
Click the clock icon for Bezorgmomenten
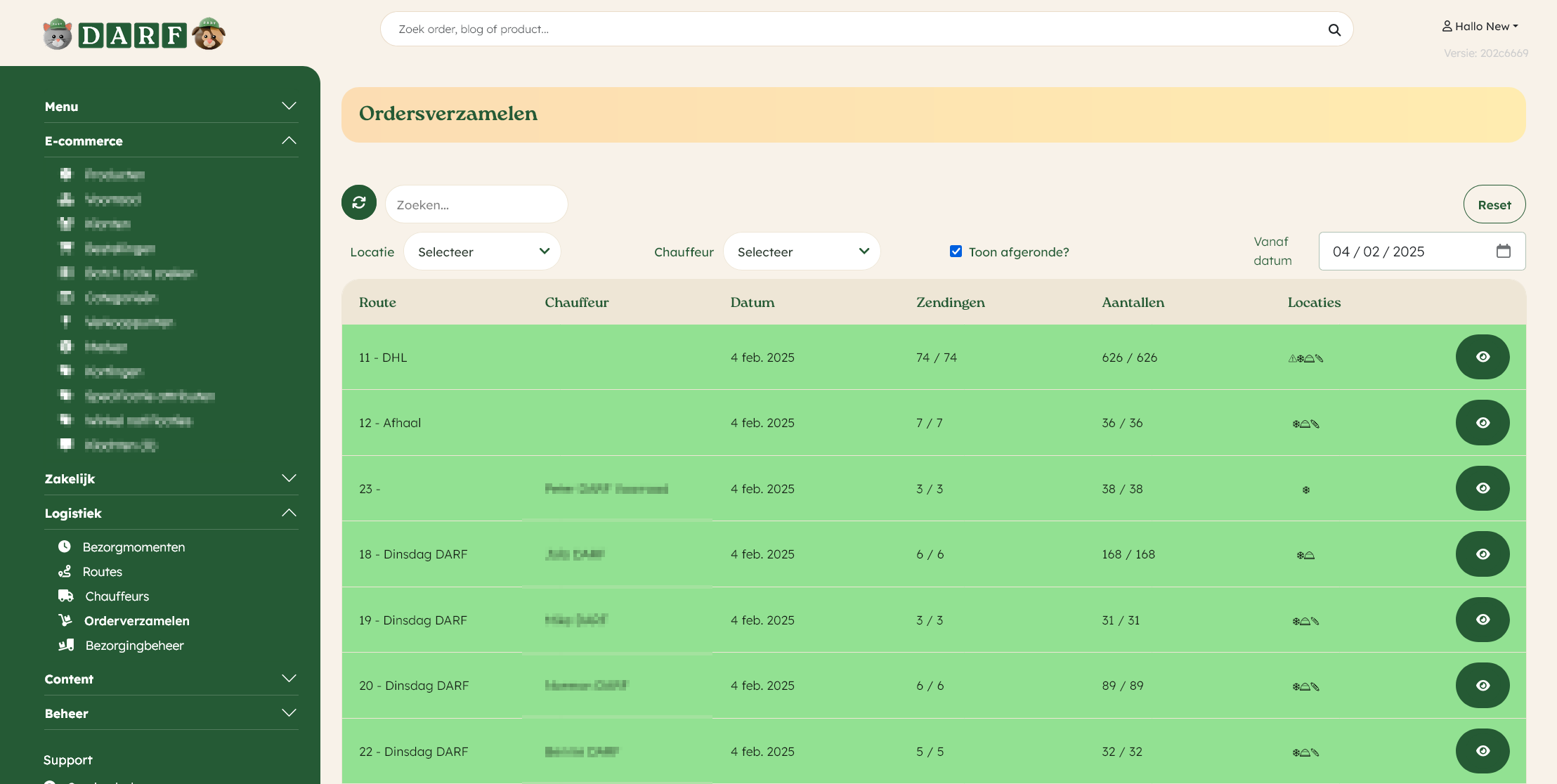(x=65, y=547)
